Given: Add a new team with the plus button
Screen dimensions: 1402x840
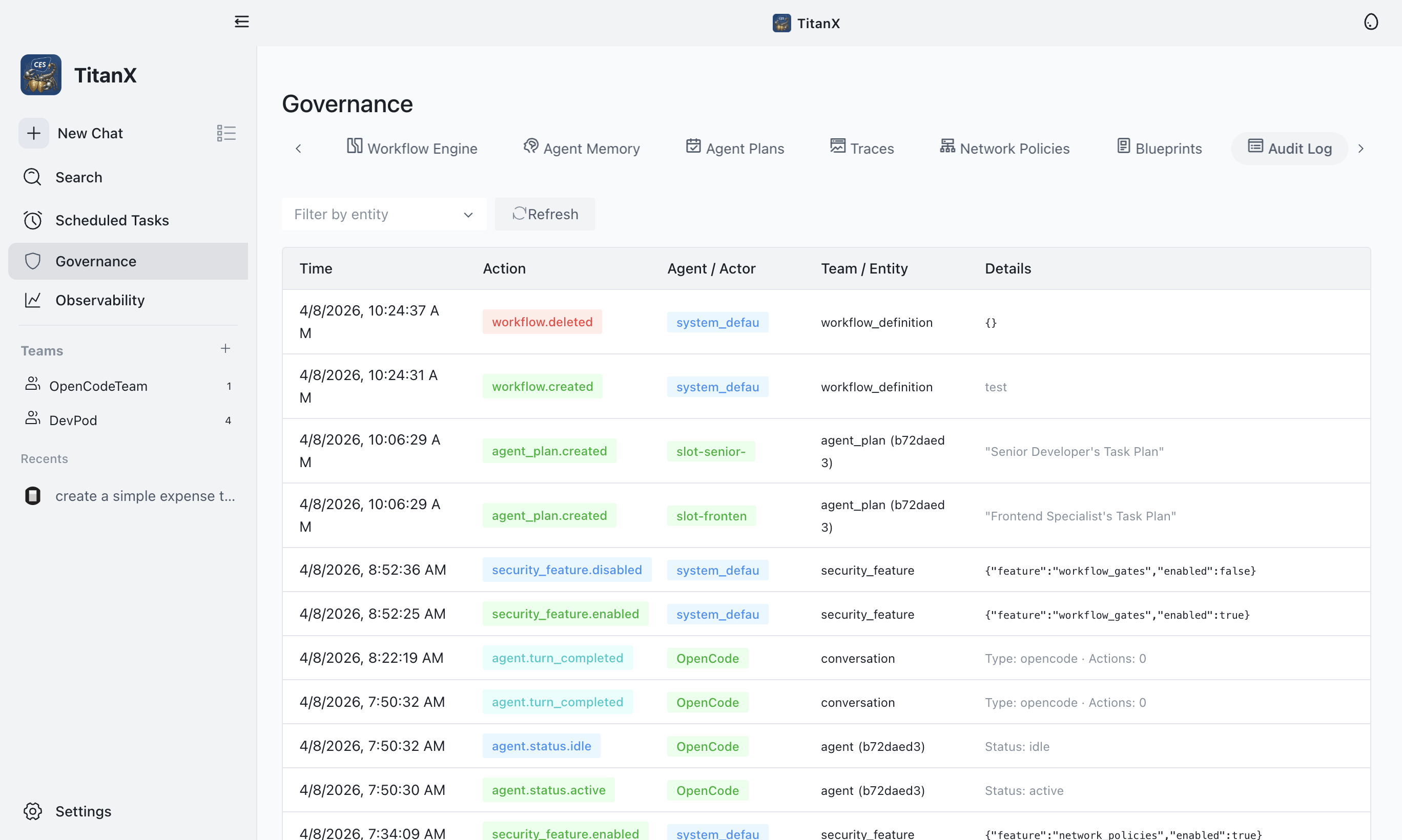Looking at the screenshot, I should point(225,349).
